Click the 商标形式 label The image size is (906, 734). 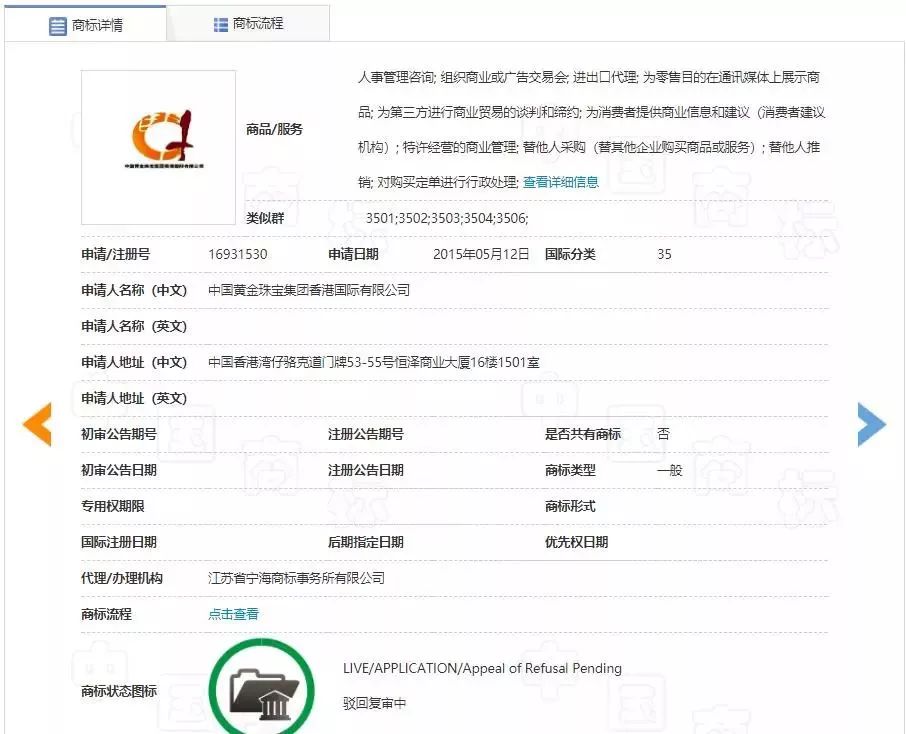point(570,506)
